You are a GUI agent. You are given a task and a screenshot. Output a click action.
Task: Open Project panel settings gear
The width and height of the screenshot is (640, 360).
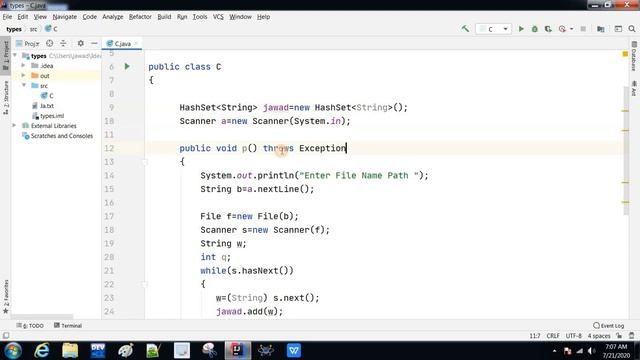(x=81, y=43)
